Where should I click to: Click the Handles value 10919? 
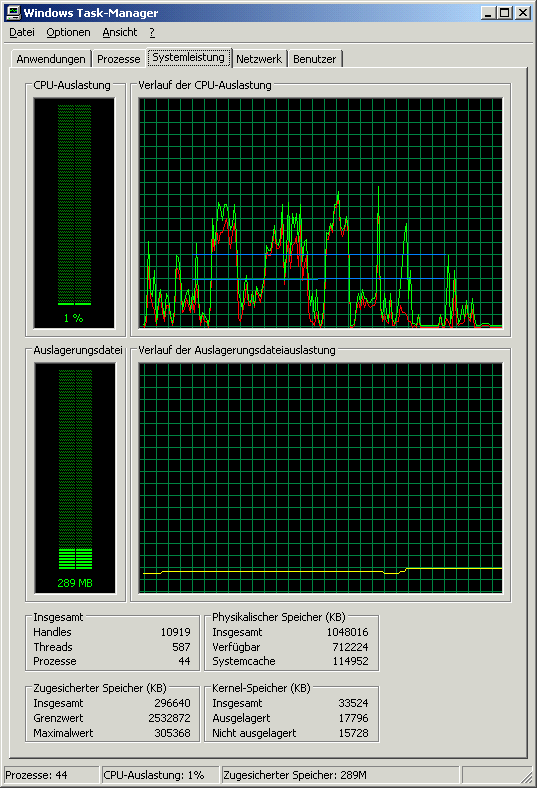175,632
